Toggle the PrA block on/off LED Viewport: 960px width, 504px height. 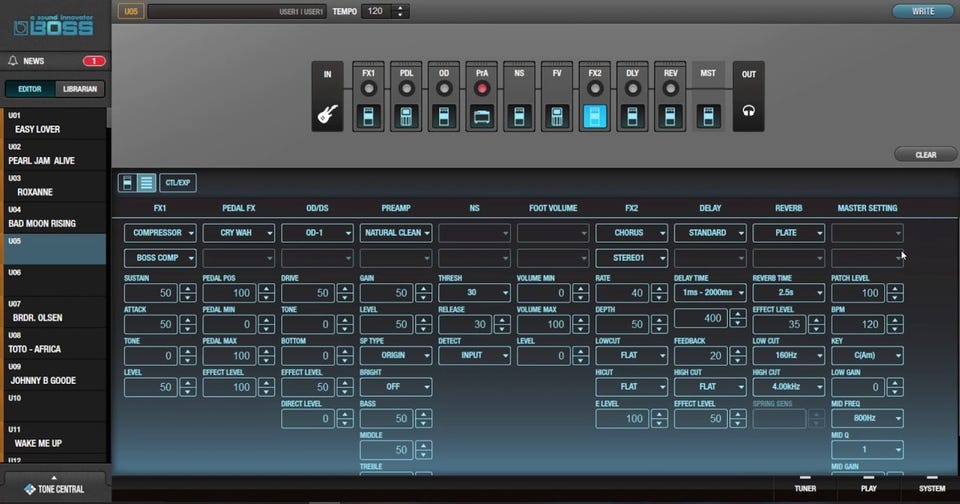pyautogui.click(x=482, y=88)
